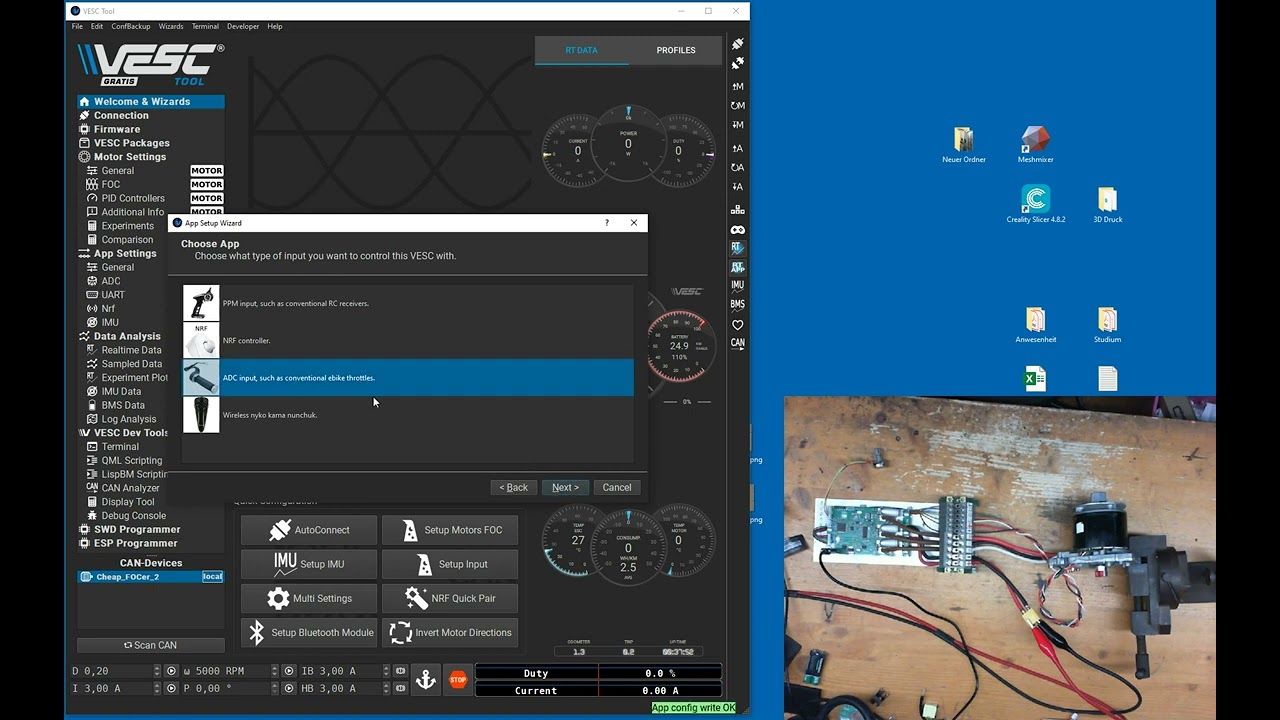1280x720 pixels.
Task: Open Neuer Ordner desktop folder
Action: tap(963, 144)
